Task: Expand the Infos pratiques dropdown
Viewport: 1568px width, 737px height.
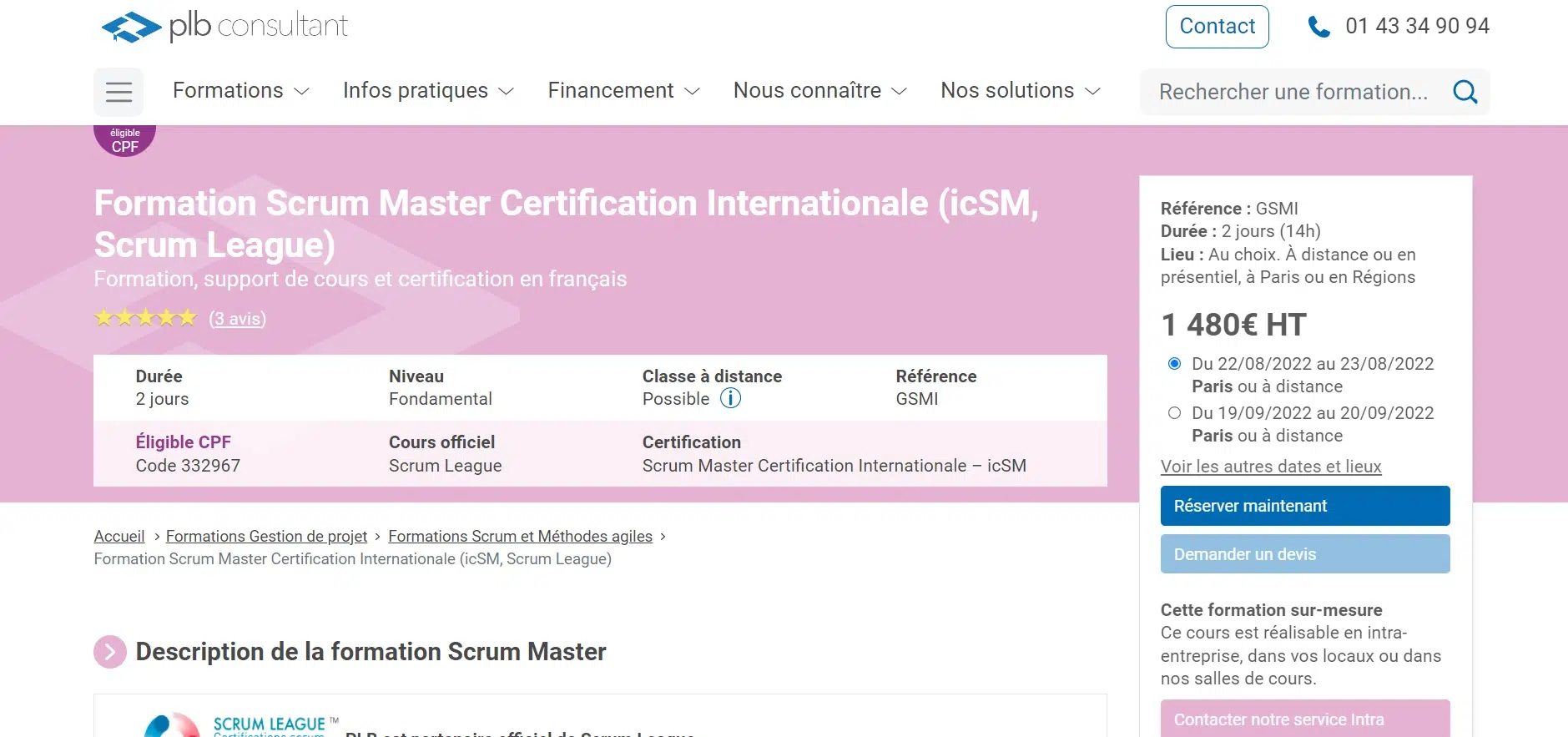Action: 427,91
